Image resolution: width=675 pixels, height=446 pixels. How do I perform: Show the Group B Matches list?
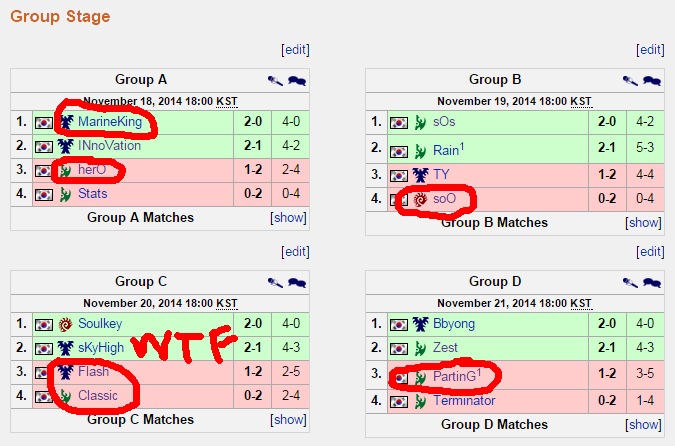(643, 222)
